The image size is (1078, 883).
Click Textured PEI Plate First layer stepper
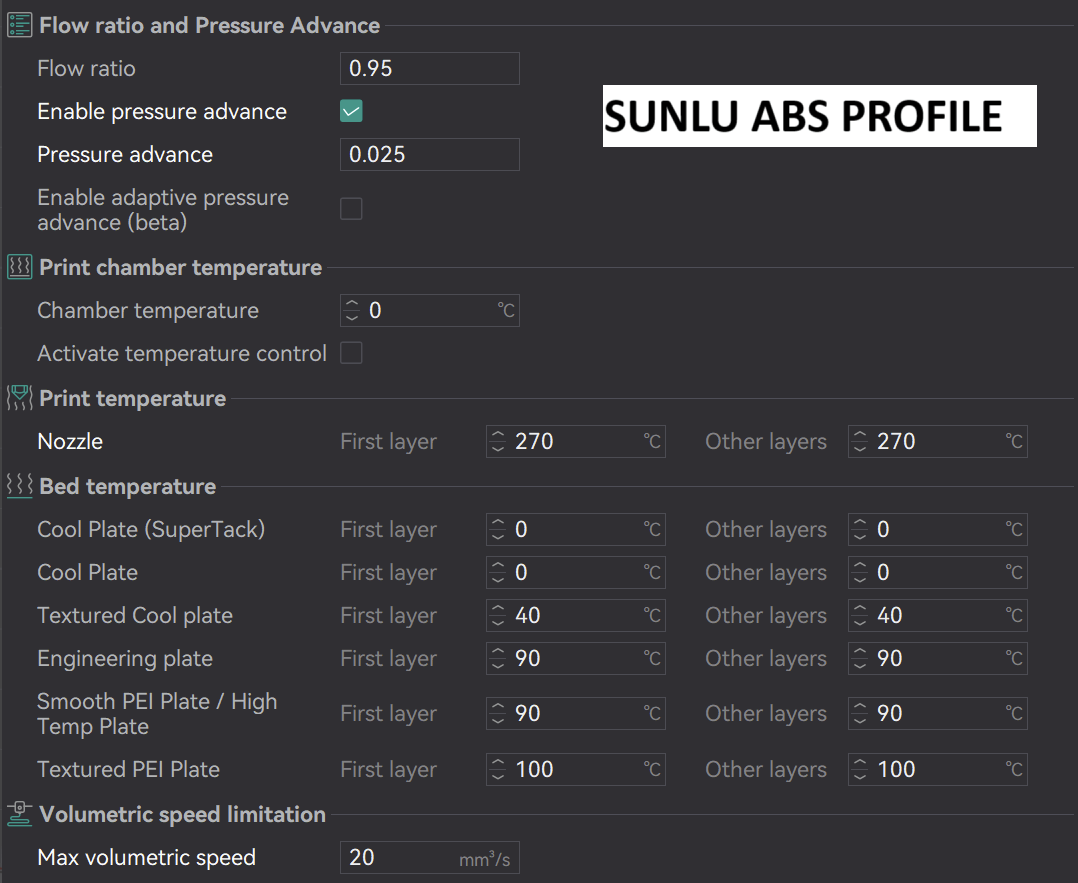coord(498,770)
